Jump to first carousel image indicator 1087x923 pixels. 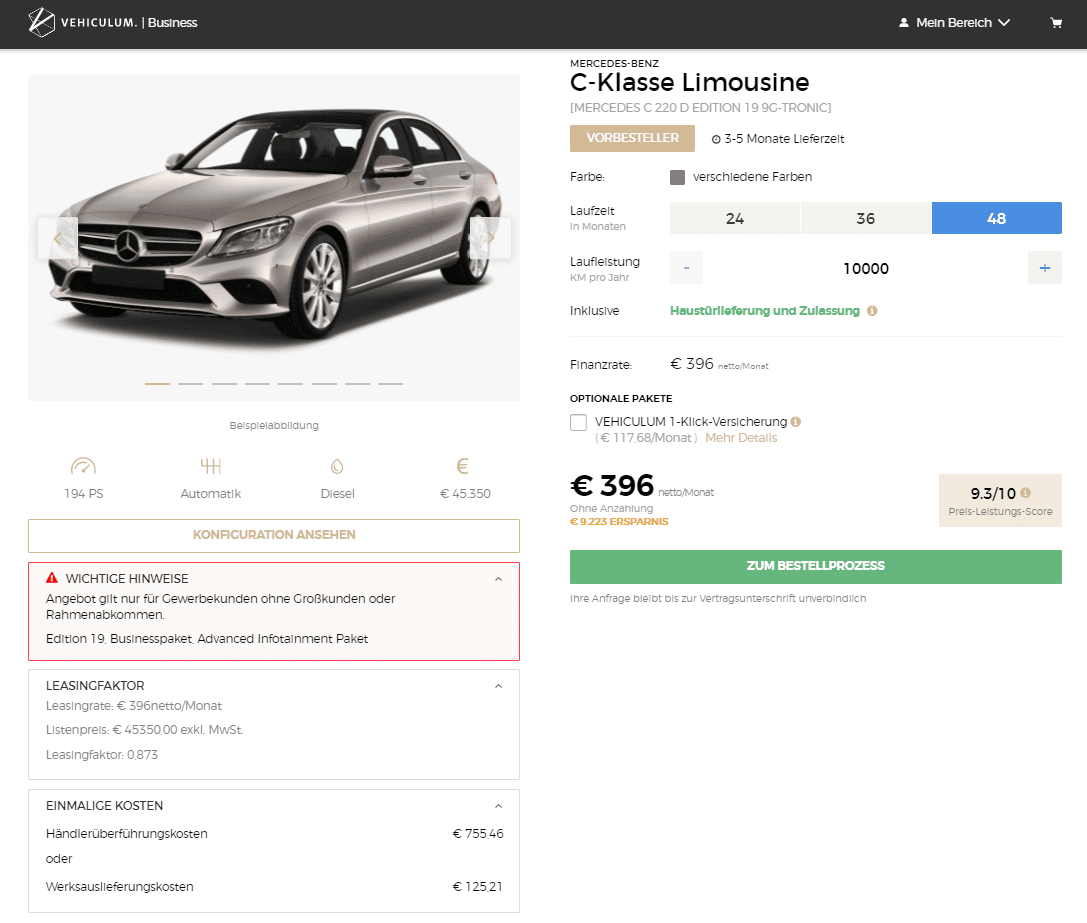pos(157,383)
